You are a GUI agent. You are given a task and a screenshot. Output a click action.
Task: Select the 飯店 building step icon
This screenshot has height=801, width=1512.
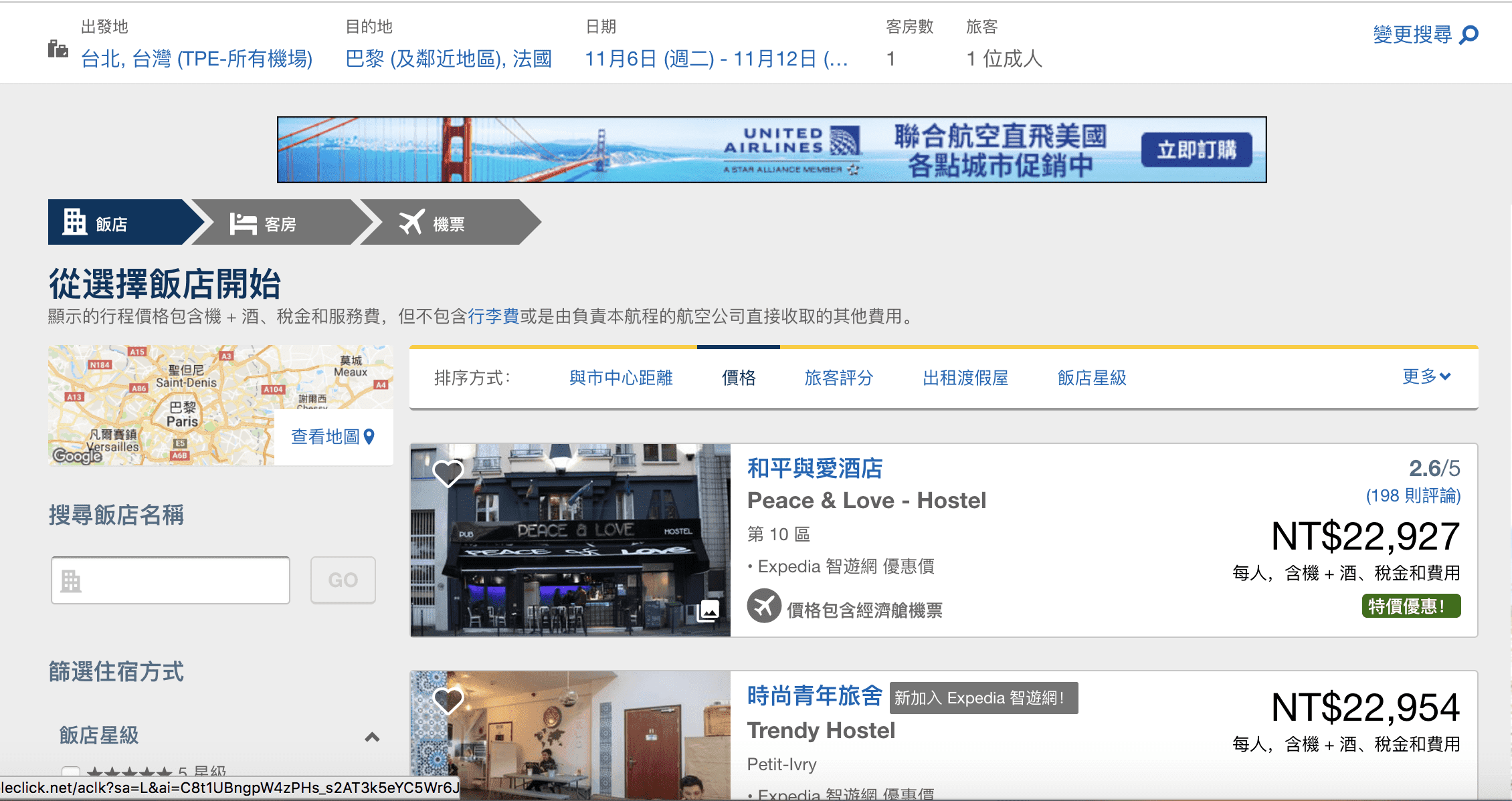click(75, 222)
